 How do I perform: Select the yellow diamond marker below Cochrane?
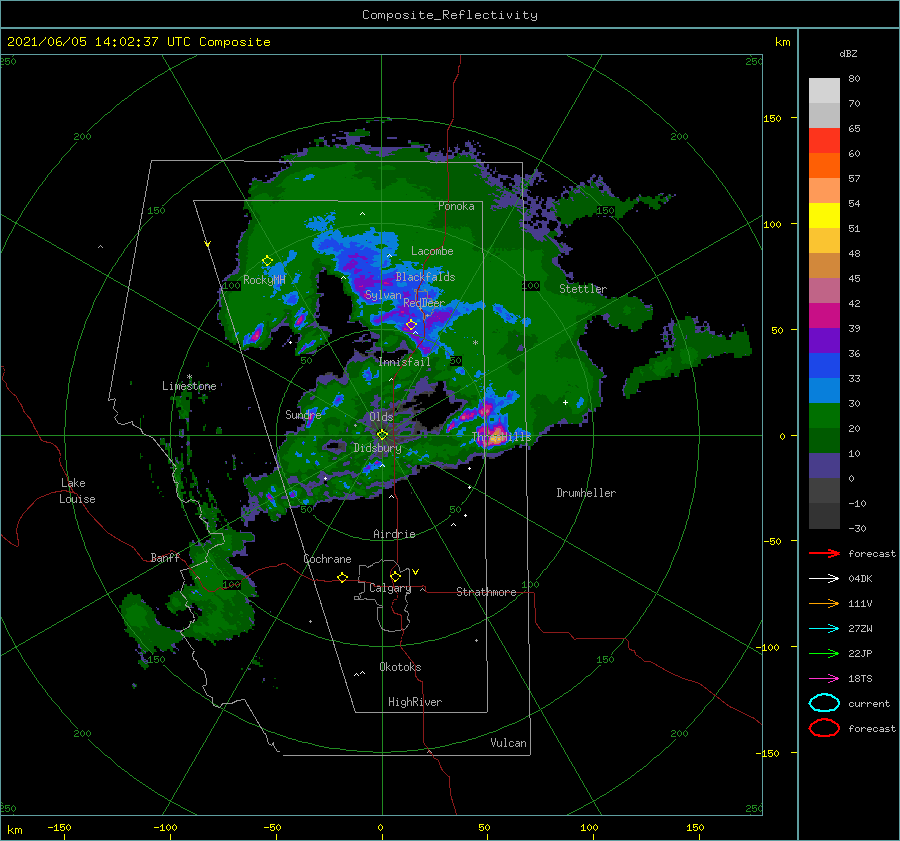tap(342, 577)
